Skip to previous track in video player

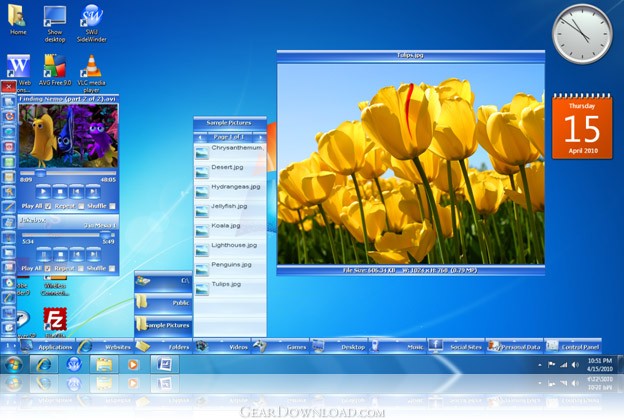pos(76,191)
